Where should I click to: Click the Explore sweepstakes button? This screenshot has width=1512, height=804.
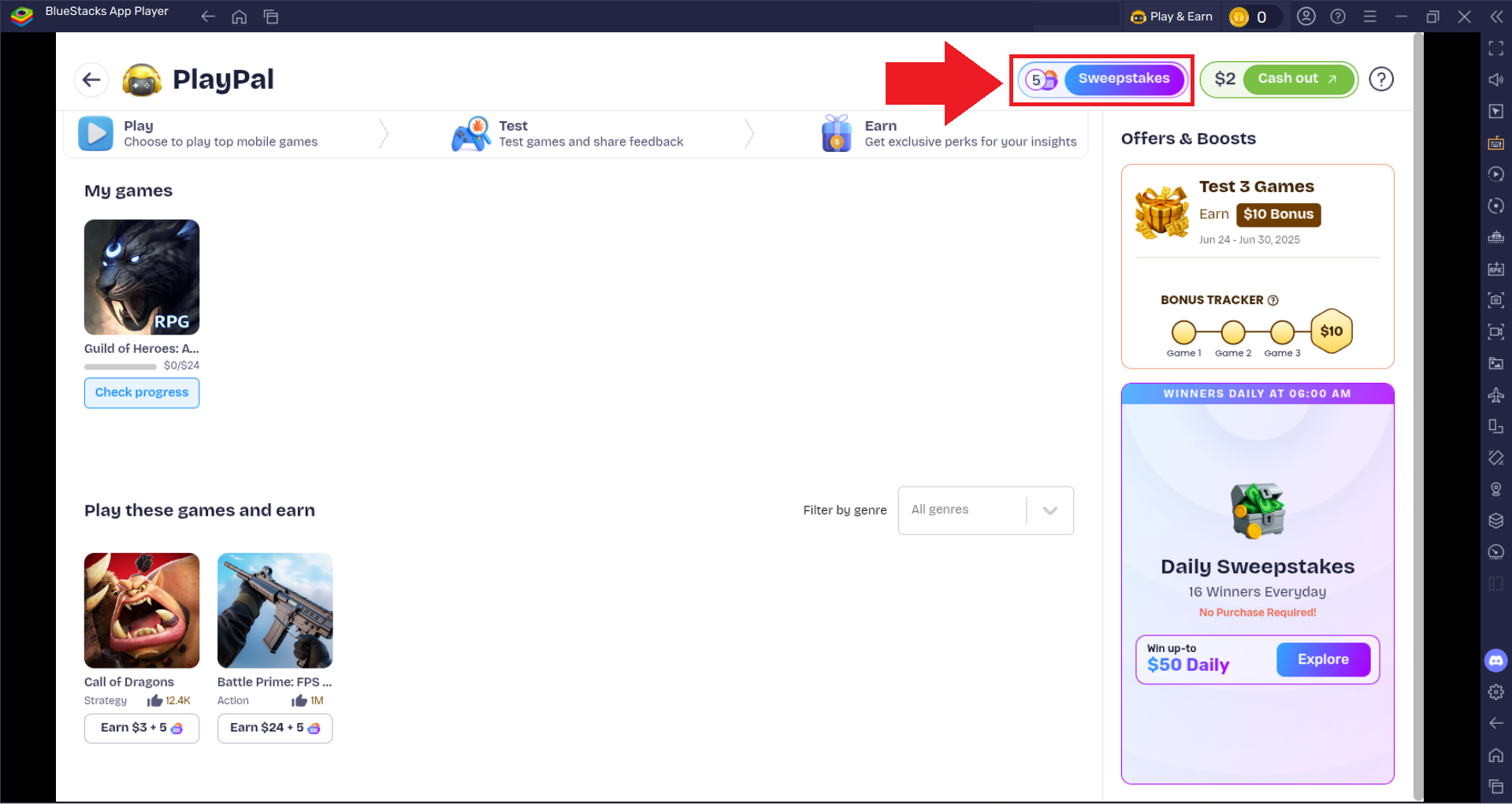[1323, 659]
